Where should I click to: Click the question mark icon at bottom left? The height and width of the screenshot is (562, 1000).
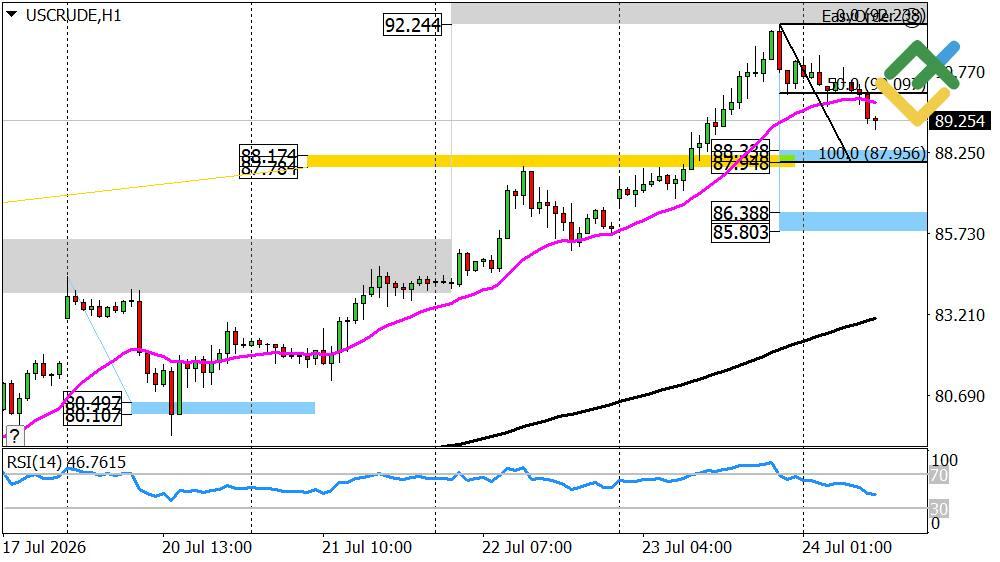[14, 436]
